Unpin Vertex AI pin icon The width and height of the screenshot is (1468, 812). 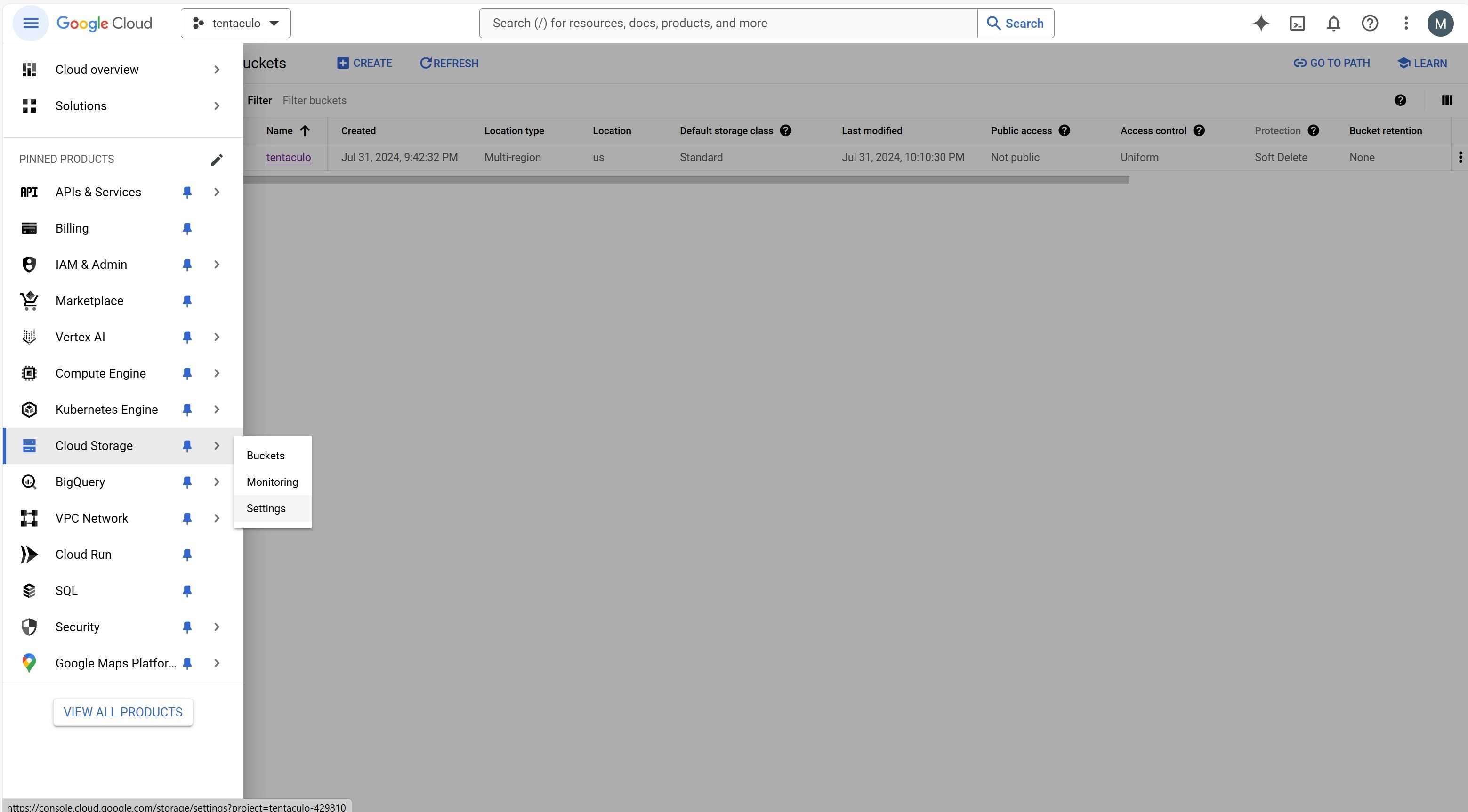coord(187,338)
